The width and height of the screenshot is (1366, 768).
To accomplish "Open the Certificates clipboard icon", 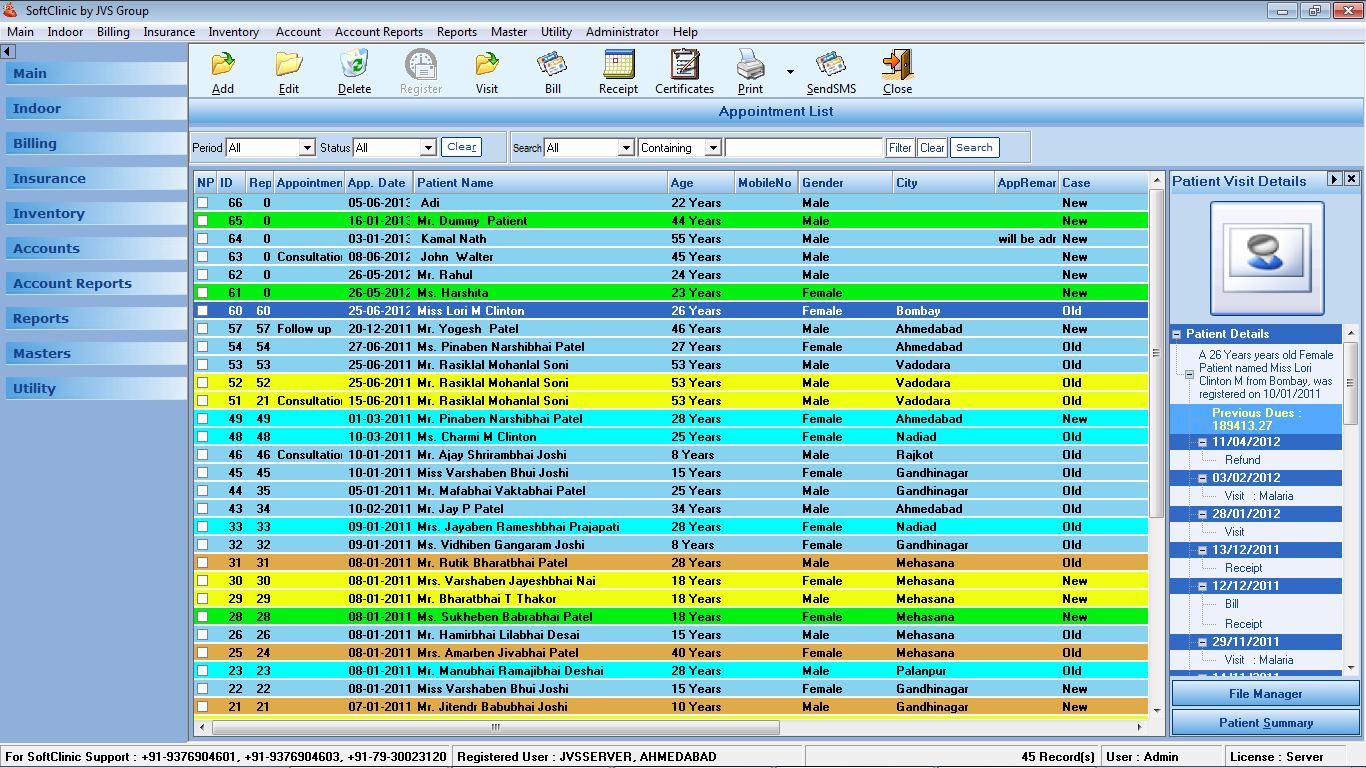I will pyautogui.click(x=684, y=66).
